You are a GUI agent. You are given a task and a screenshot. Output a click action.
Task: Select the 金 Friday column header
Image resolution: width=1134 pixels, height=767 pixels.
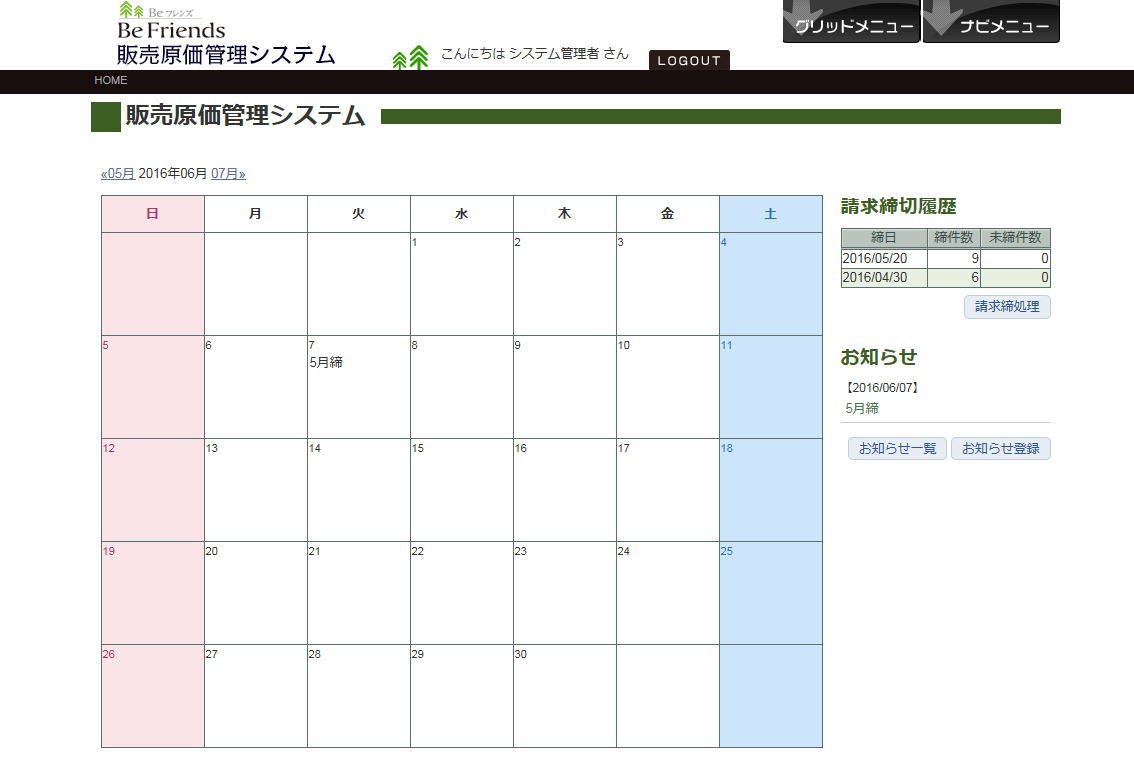(668, 214)
